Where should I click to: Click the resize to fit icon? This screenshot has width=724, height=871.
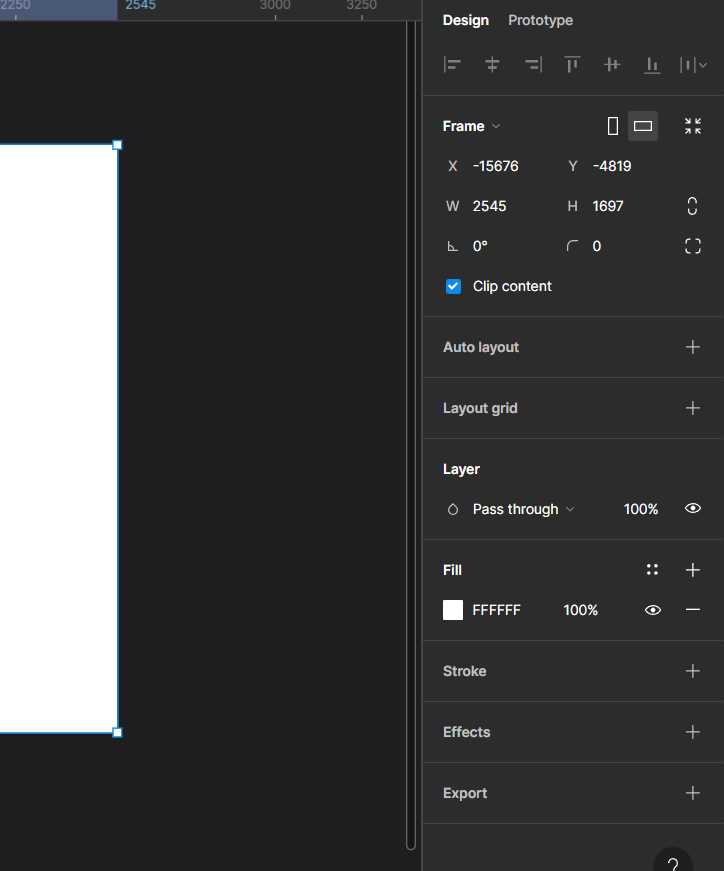[692, 126]
